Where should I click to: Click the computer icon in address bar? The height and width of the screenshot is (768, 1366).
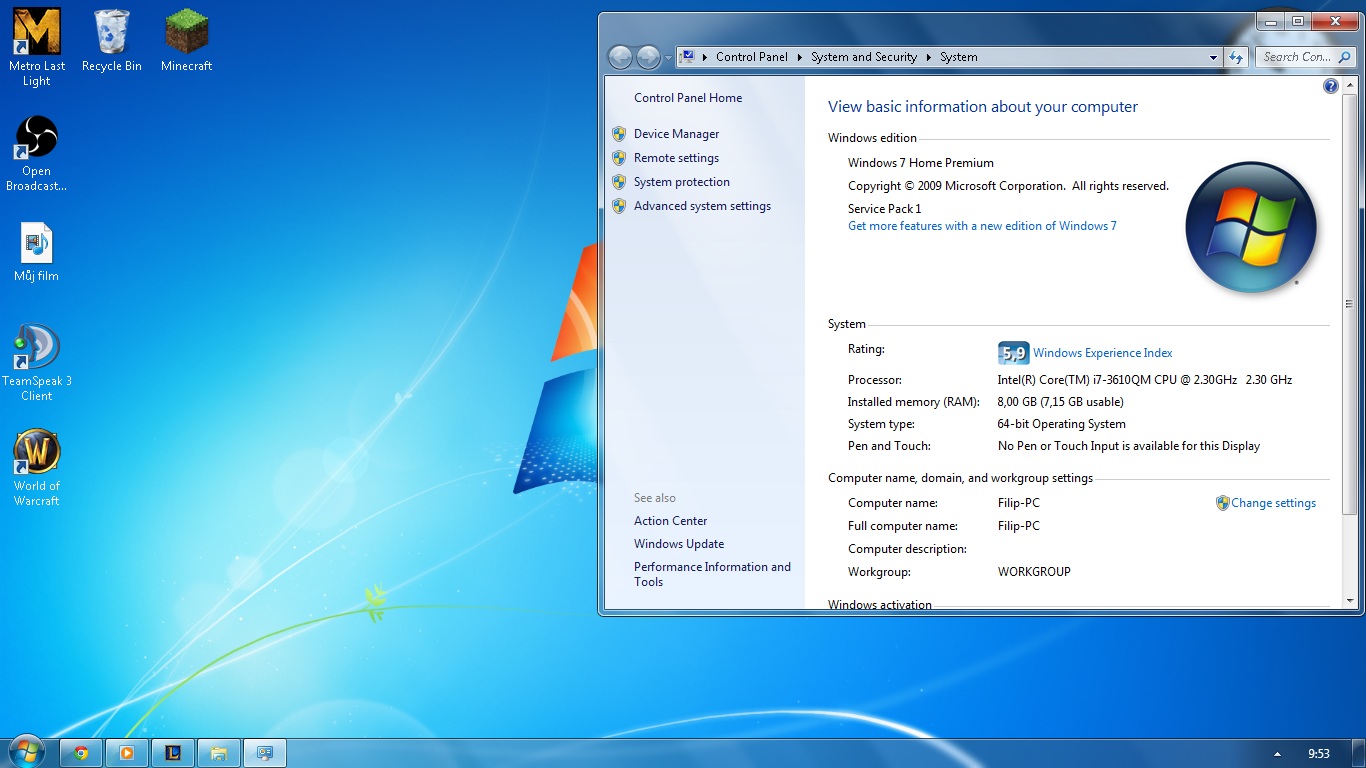688,57
